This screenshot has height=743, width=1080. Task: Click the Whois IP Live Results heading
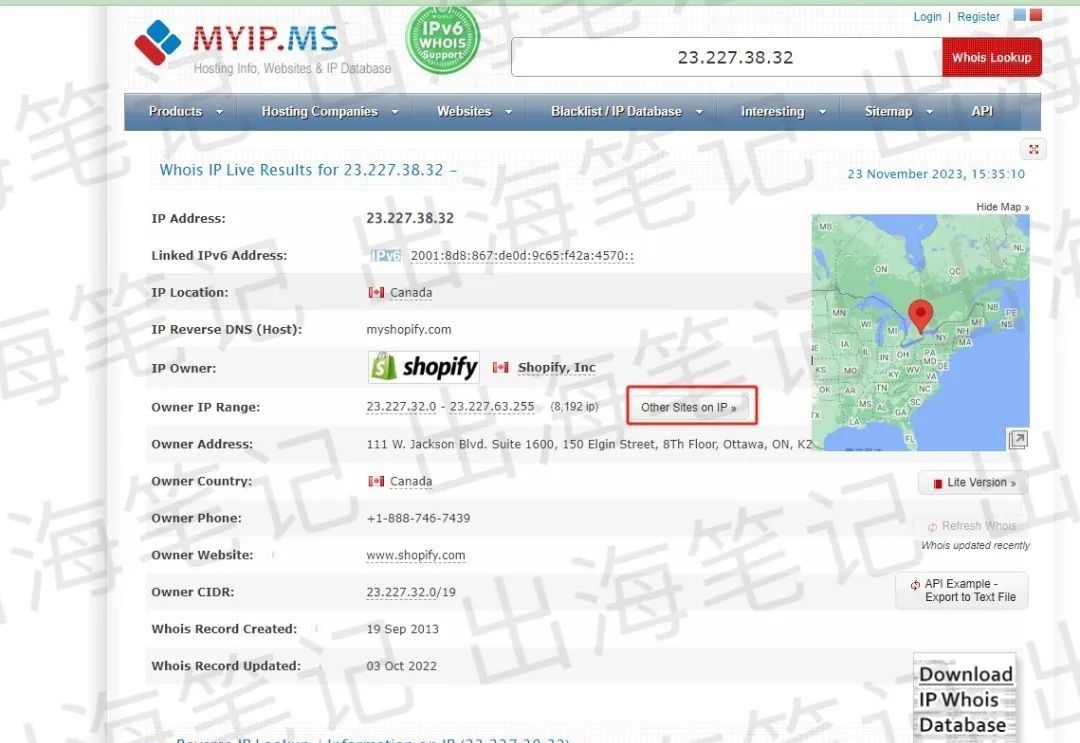click(x=308, y=170)
